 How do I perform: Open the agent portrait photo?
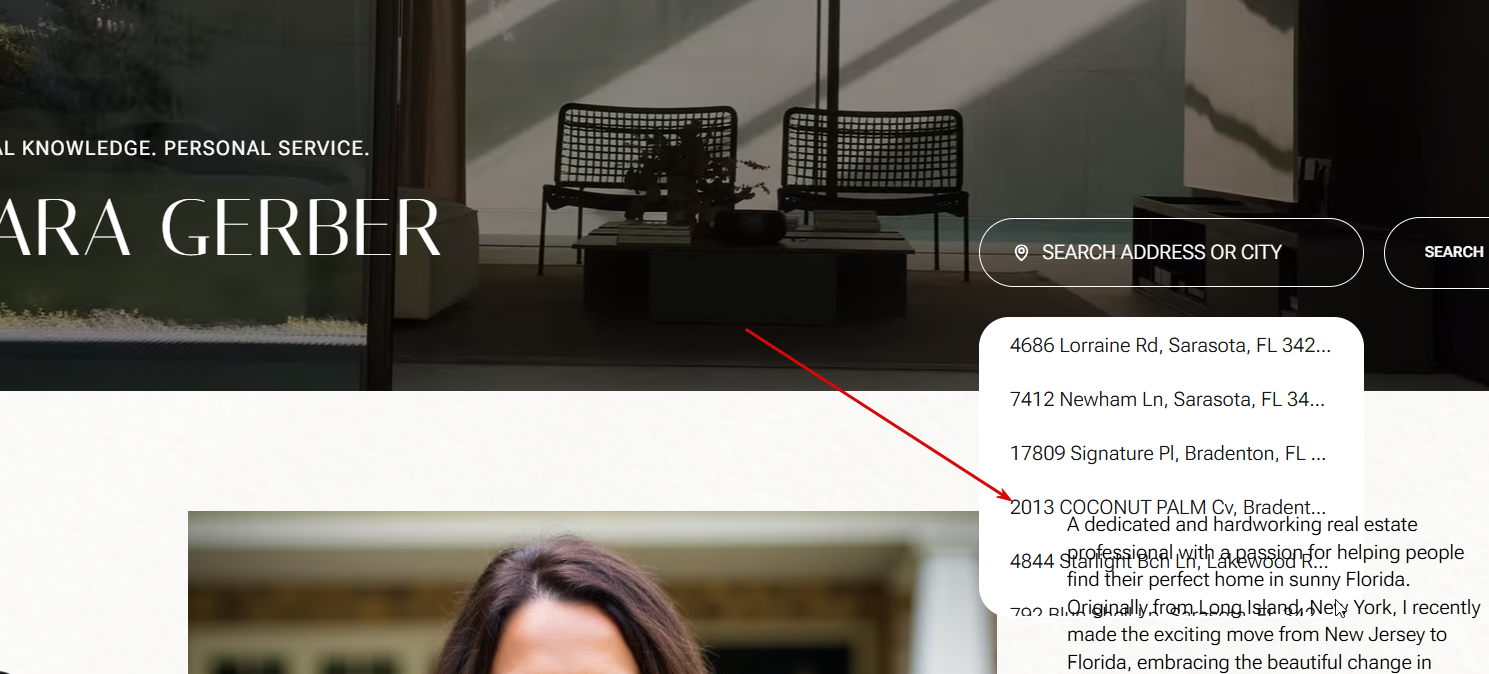(592, 593)
